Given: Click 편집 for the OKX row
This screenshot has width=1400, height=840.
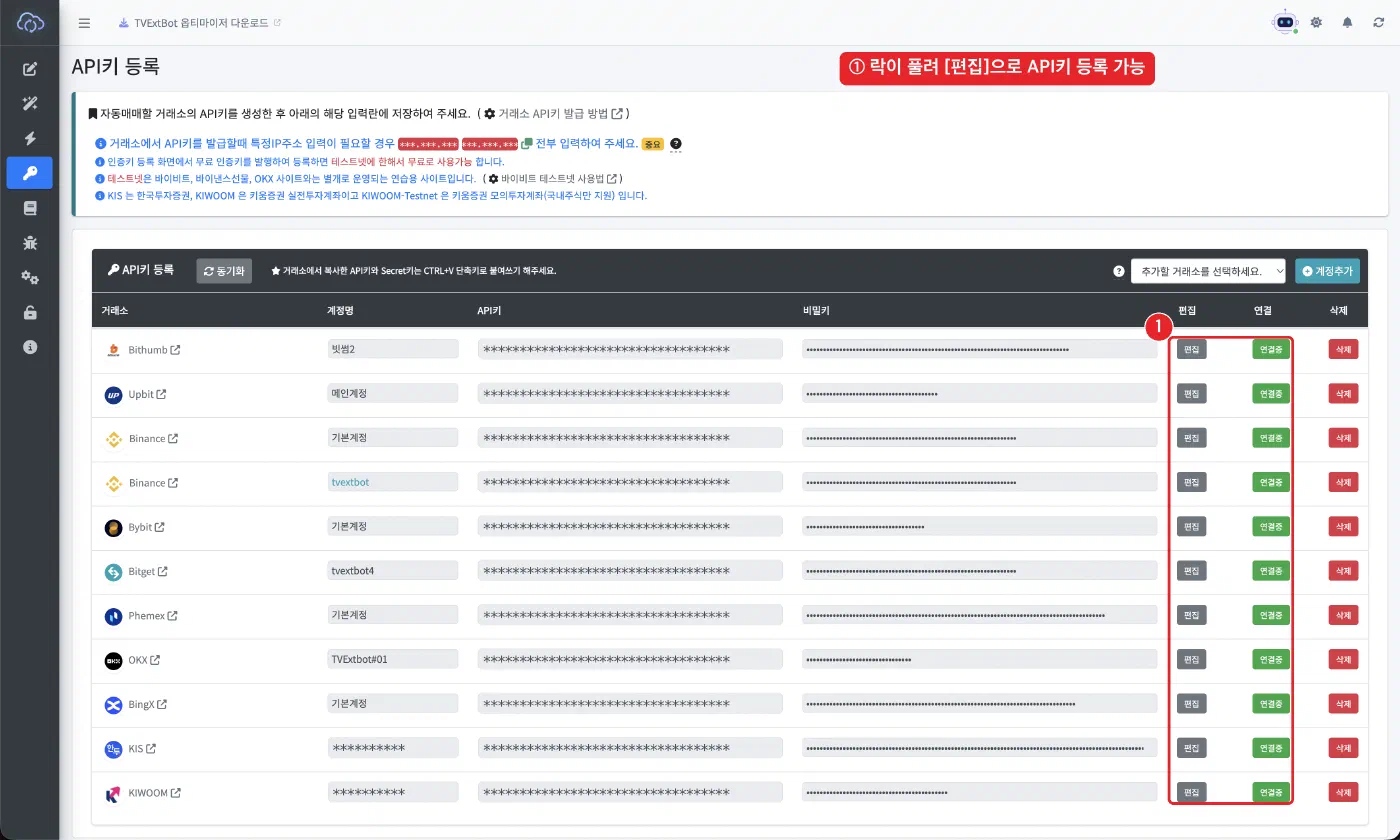Looking at the screenshot, I should click(x=1191, y=660).
